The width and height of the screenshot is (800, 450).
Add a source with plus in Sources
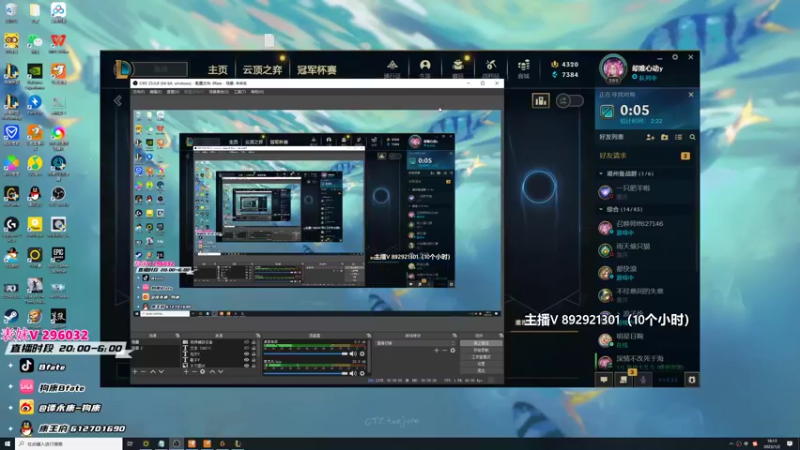pos(186,371)
